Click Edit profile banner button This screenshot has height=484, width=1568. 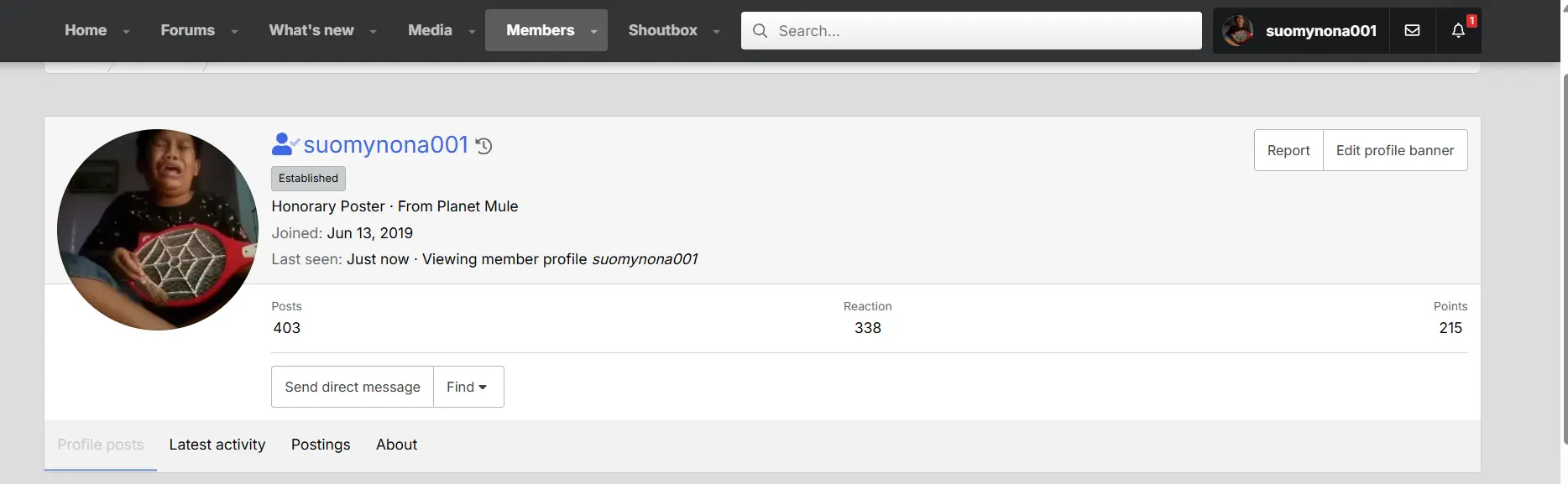tap(1395, 150)
